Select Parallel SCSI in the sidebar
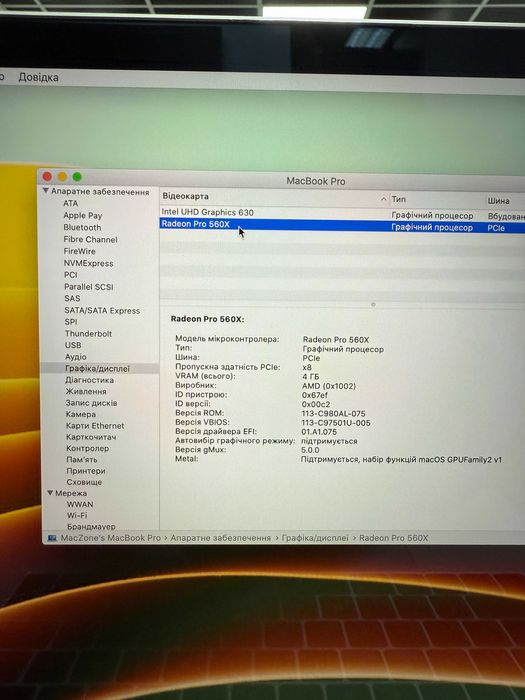The image size is (525, 700). coord(89,287)
